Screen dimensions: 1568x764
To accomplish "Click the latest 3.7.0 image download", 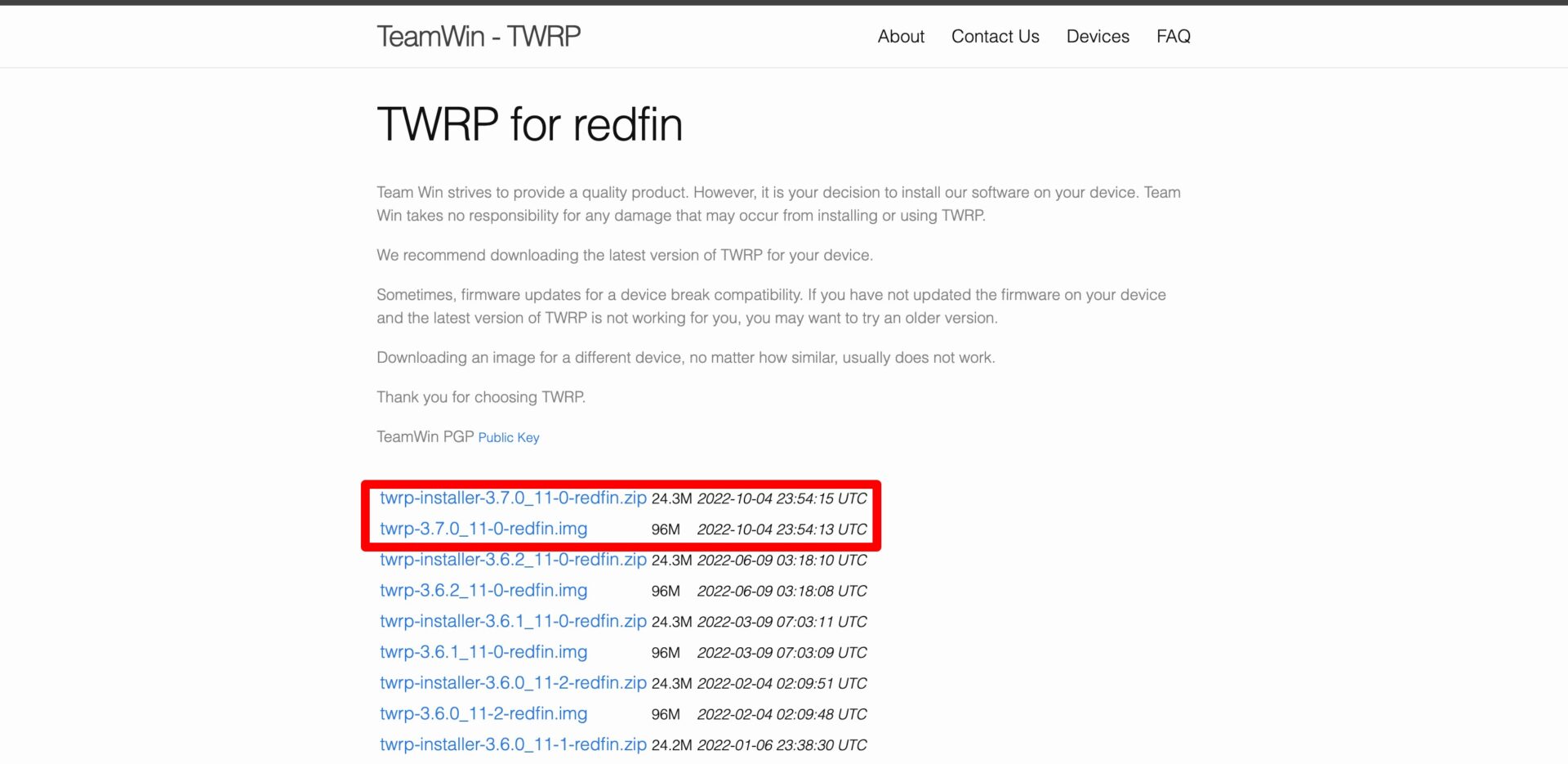I will pyautogui.click(x=483, y=529).
